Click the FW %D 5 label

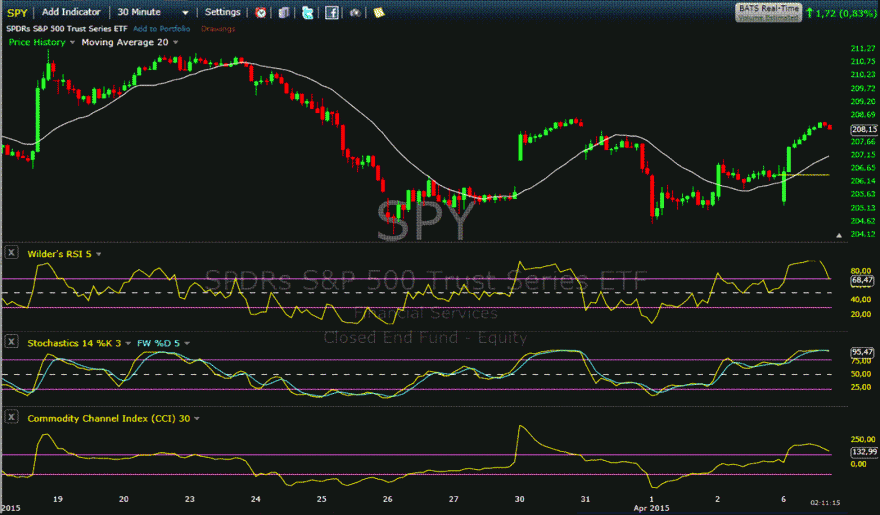pos(158,343)
